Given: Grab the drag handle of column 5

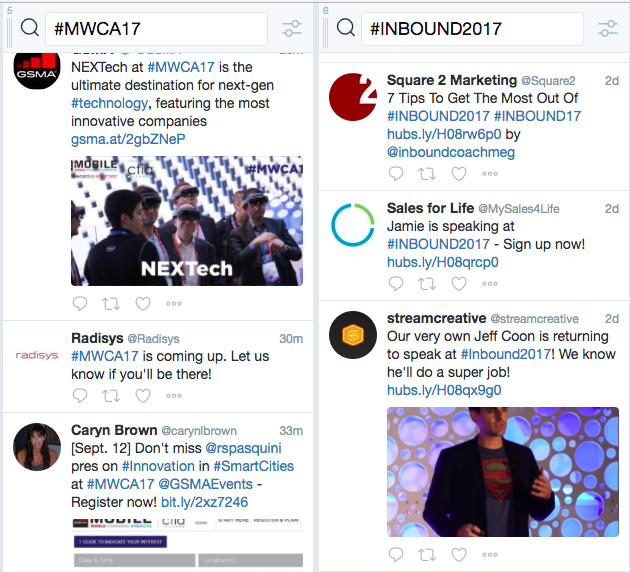Looking at the screenshot, I should [x=9, y=32].
